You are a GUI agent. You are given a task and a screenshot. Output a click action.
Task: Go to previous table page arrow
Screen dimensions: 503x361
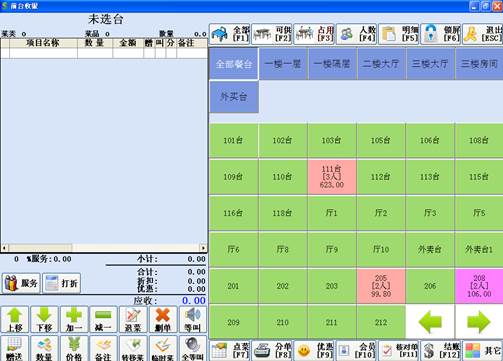click(x=430, y=322)
